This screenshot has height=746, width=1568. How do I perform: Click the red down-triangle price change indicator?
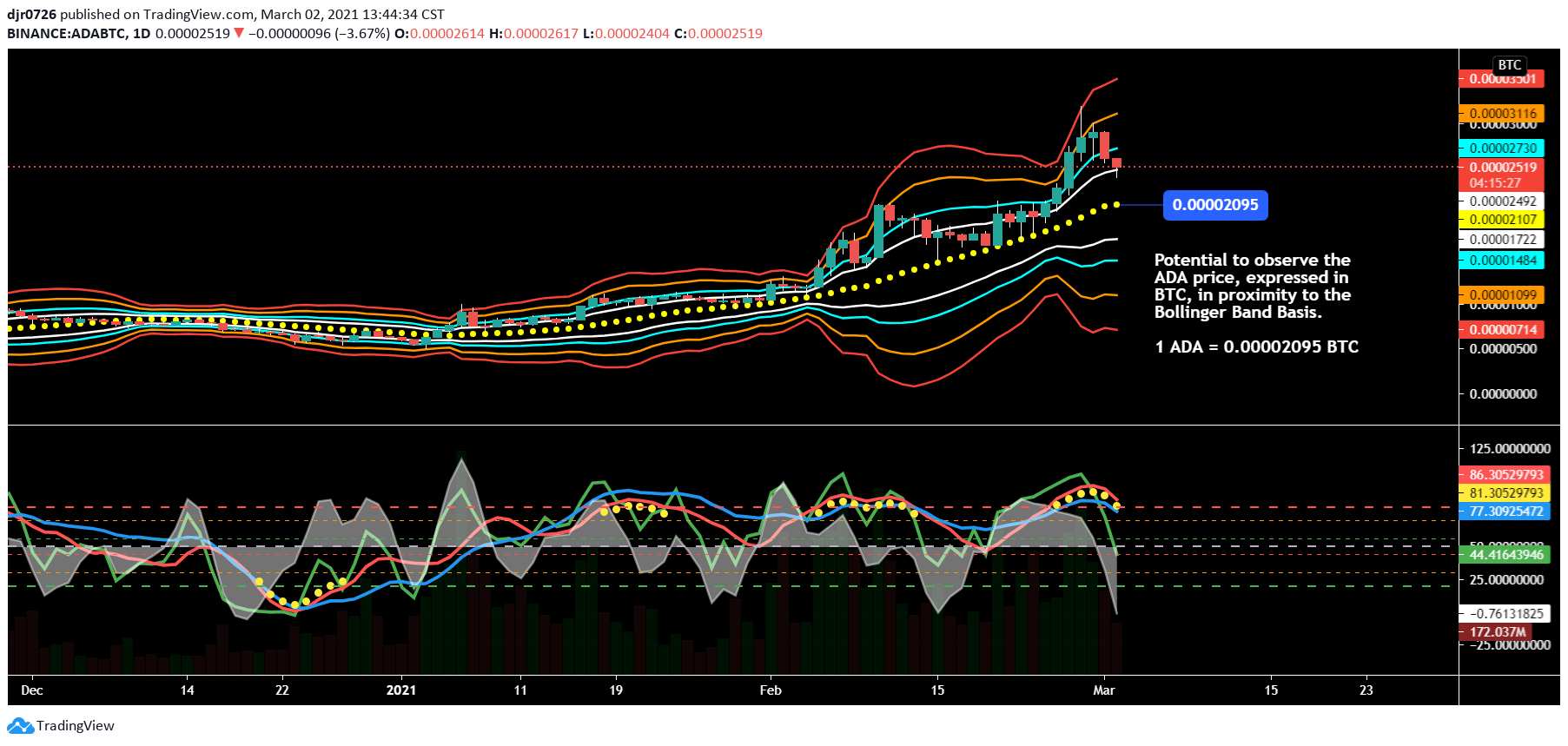(239, 34)
